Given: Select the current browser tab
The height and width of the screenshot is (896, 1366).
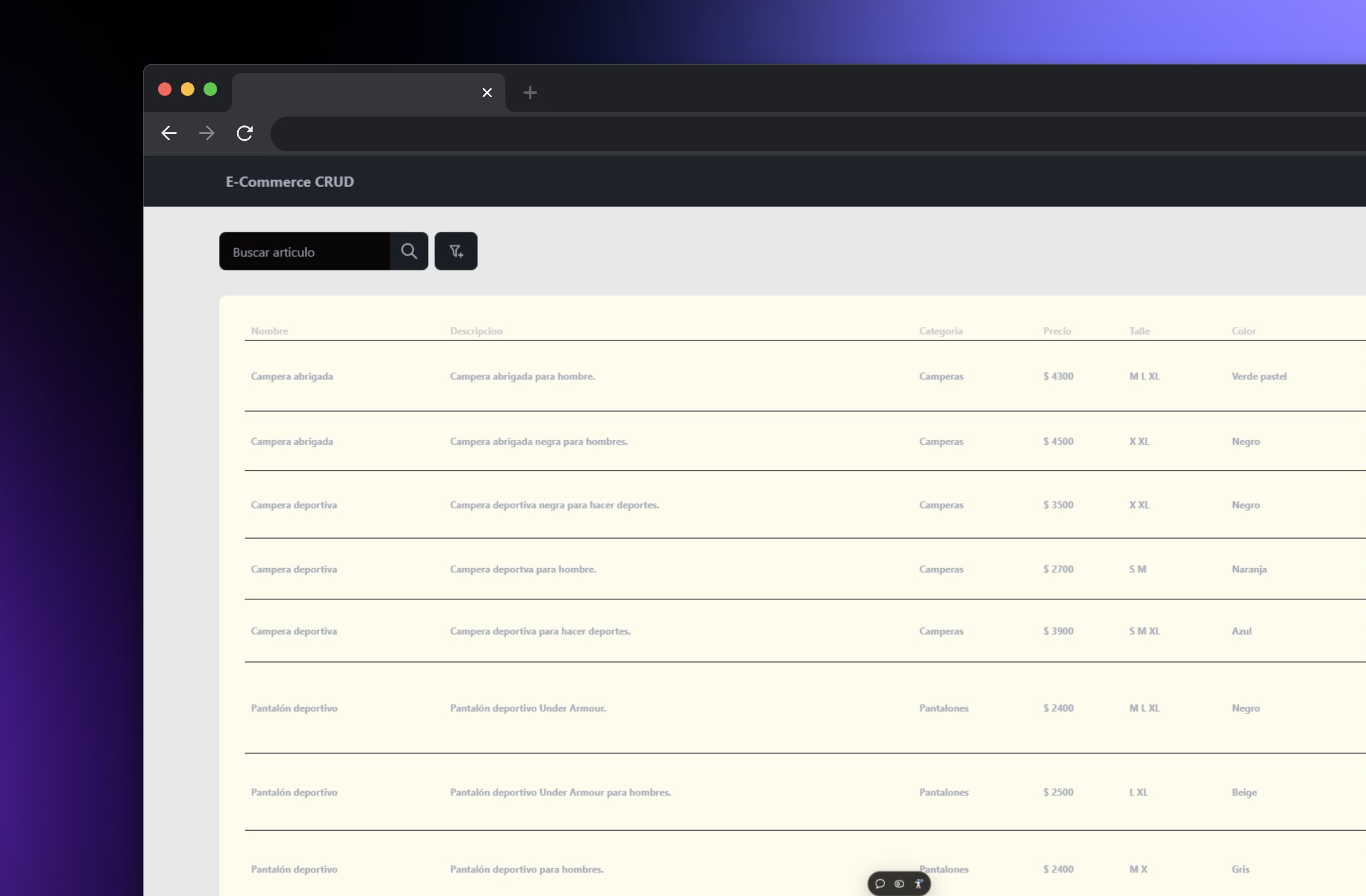Looking at the screenshot, I should 356,92.
